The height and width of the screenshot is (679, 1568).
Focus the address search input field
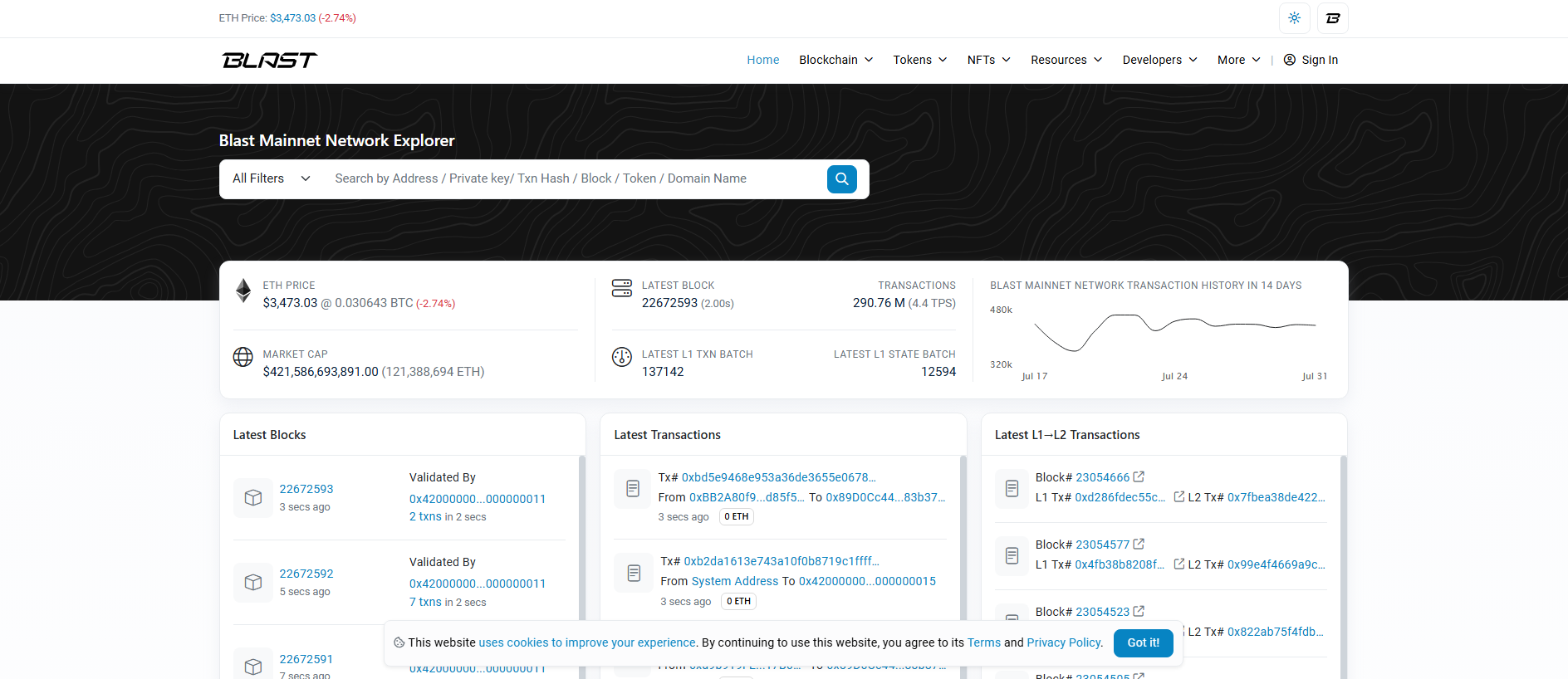click(x=573, y=178)
